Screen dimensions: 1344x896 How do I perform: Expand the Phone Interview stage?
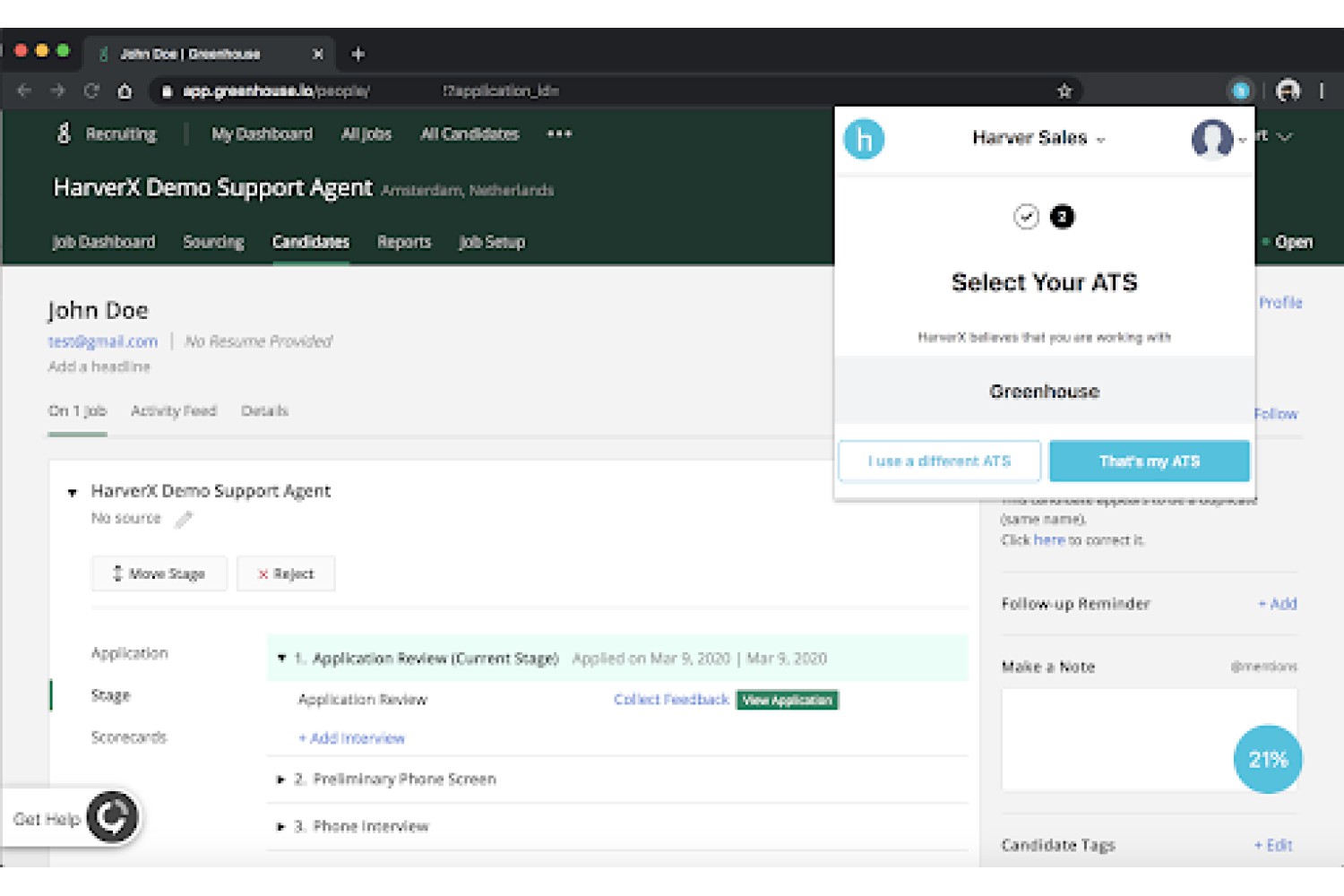(280, 826)
